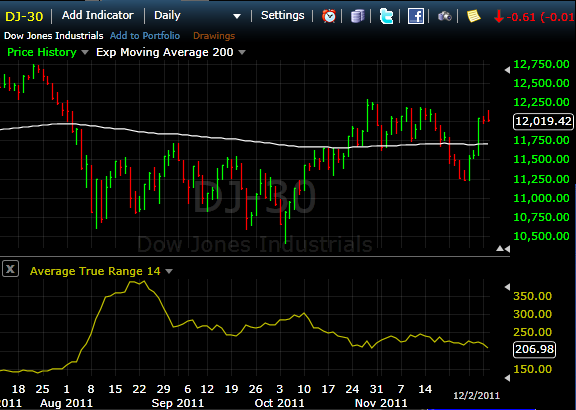Click bottom arrow of ATR scale
This screenshot has width=576, height=410.
click(x=507, y=378)
